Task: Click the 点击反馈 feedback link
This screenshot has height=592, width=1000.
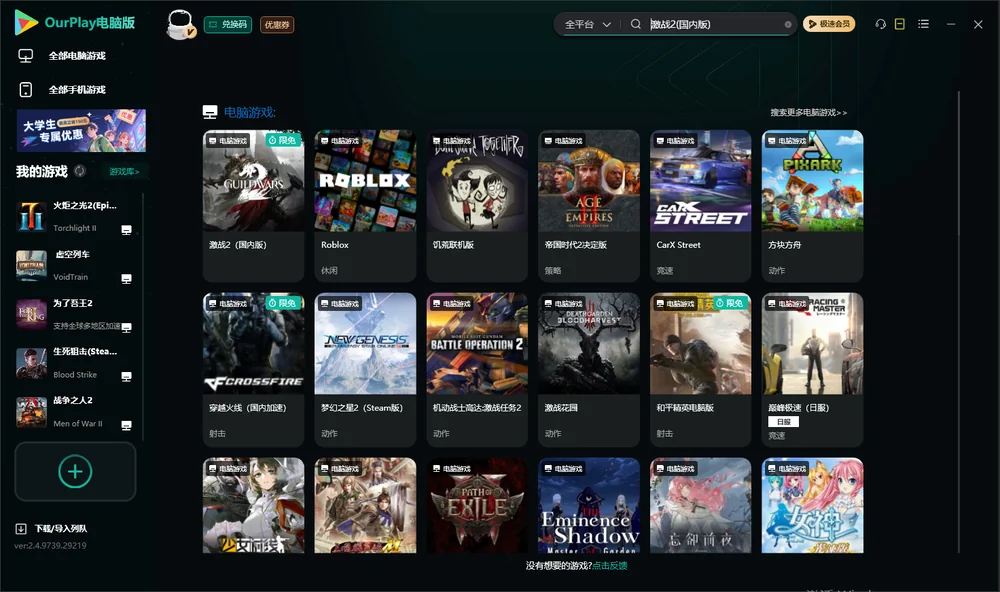Action: [610, 566]
